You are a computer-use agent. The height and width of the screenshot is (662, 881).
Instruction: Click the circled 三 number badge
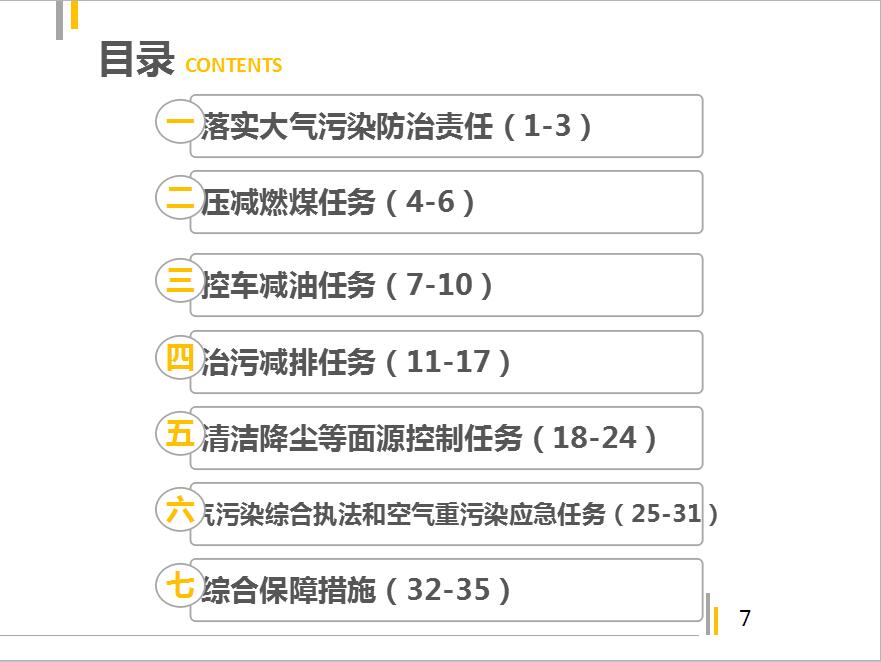point(180,279)
